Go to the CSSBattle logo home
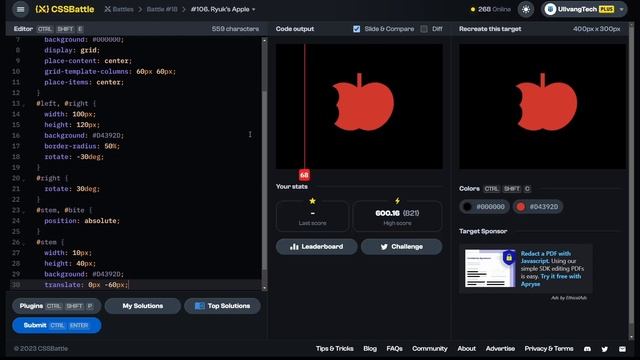The image size is (640, 360). tap(64, 9)
